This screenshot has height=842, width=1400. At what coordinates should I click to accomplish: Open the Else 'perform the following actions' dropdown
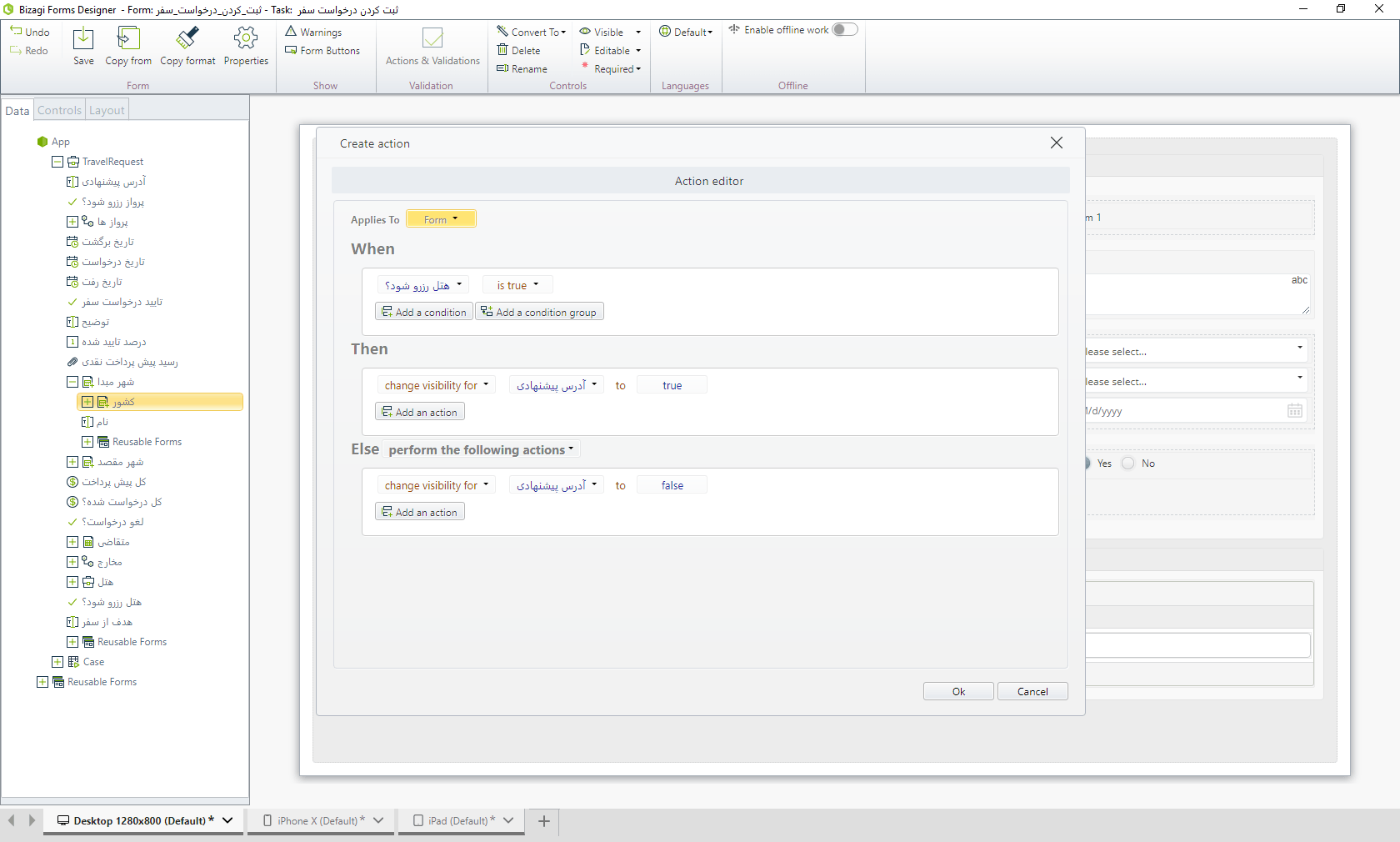pyautogui.click(x=481, y=449)
